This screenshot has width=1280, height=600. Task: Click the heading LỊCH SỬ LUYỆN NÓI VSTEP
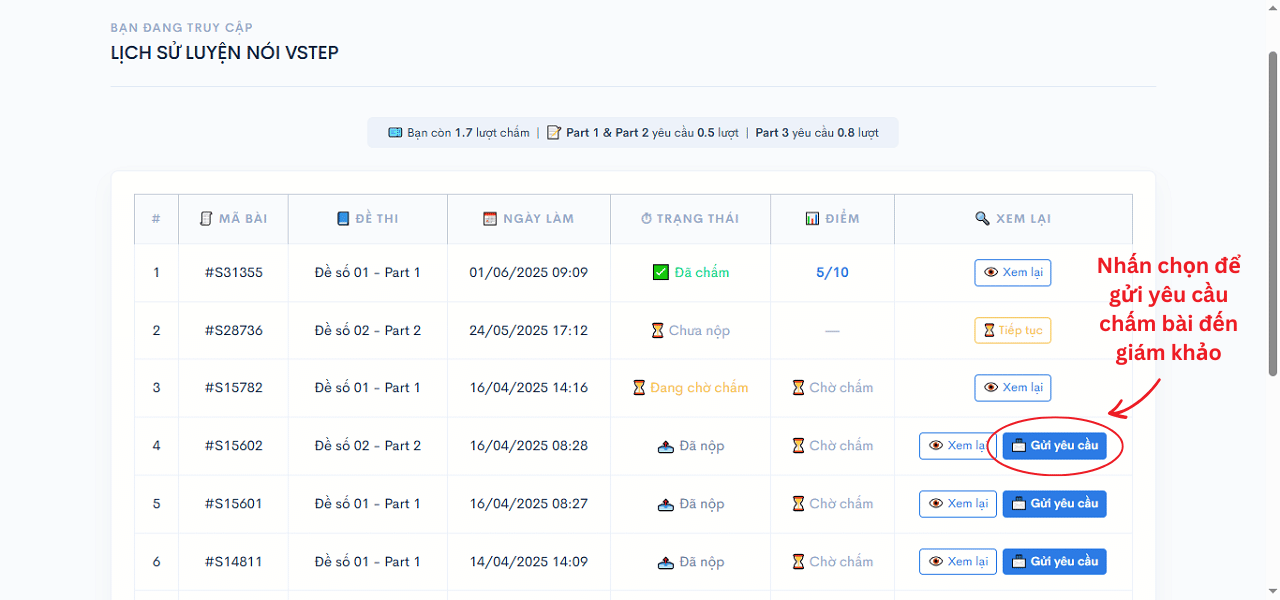(225, 53)
